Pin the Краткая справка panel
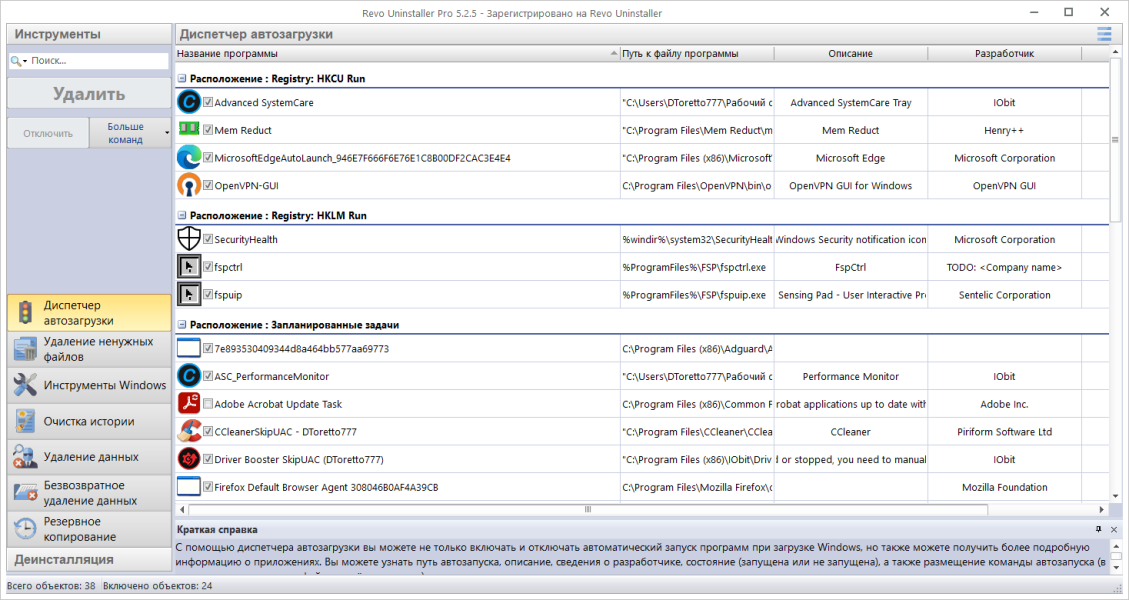The image size is (1129, 600). pos(1099,529)
